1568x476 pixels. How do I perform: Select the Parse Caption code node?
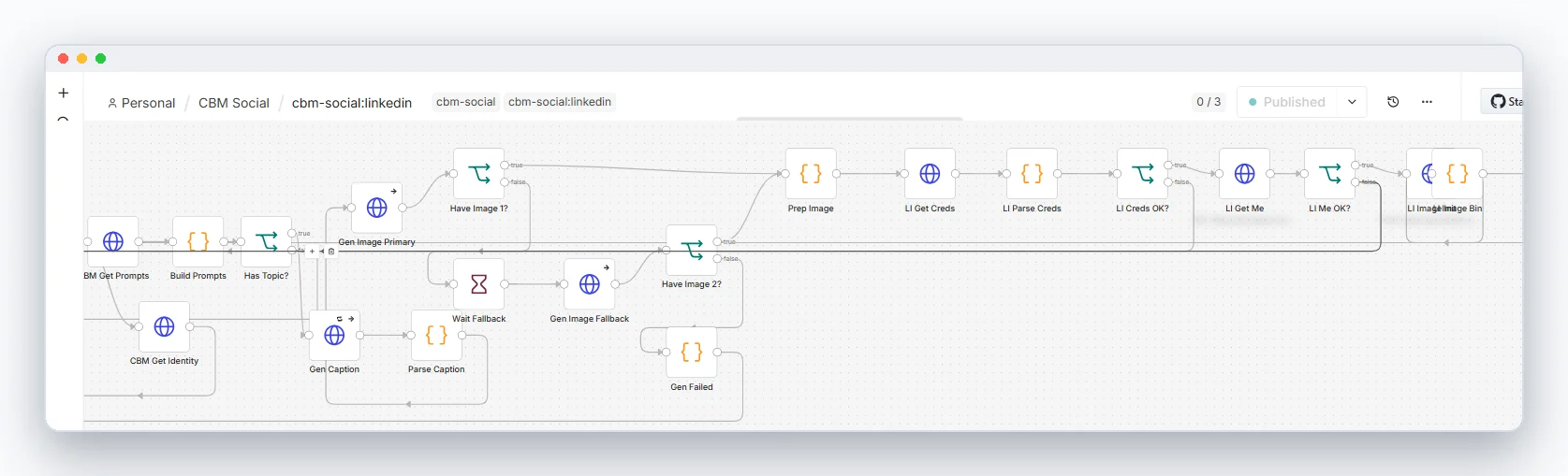(x=437, y=335)
